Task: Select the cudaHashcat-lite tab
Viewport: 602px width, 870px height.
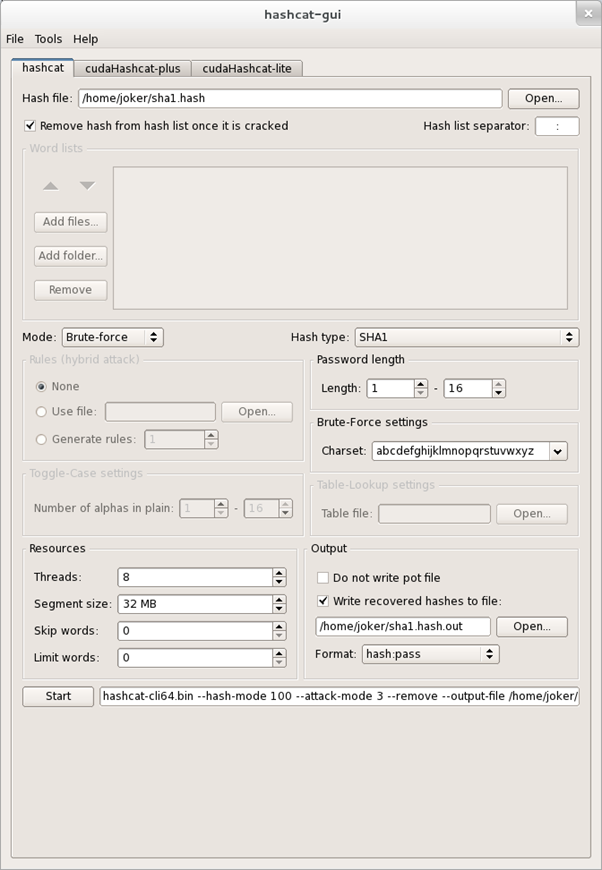Action: coord(248,68)
